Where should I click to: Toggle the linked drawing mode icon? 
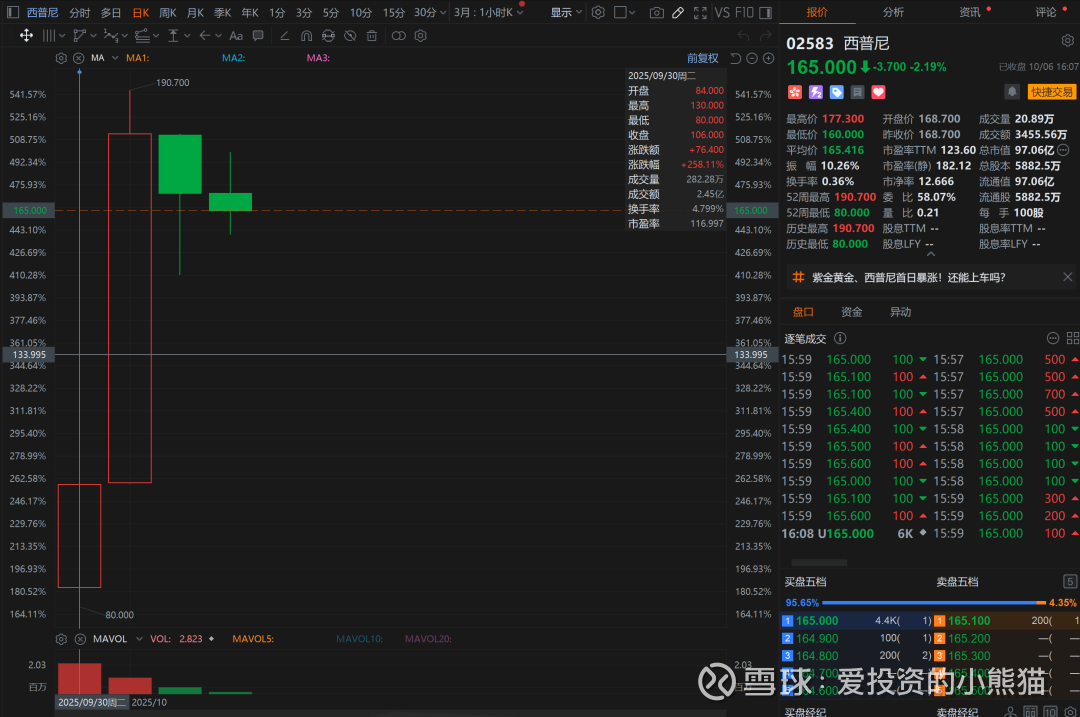(x=399, y=36)
